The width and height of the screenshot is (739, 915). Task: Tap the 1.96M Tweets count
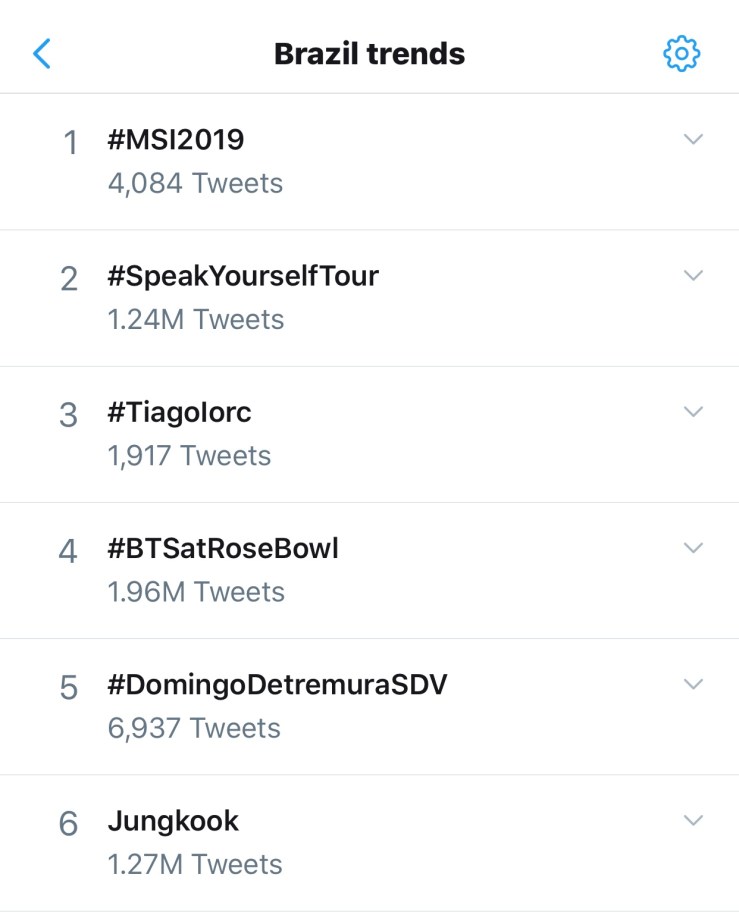196,592
